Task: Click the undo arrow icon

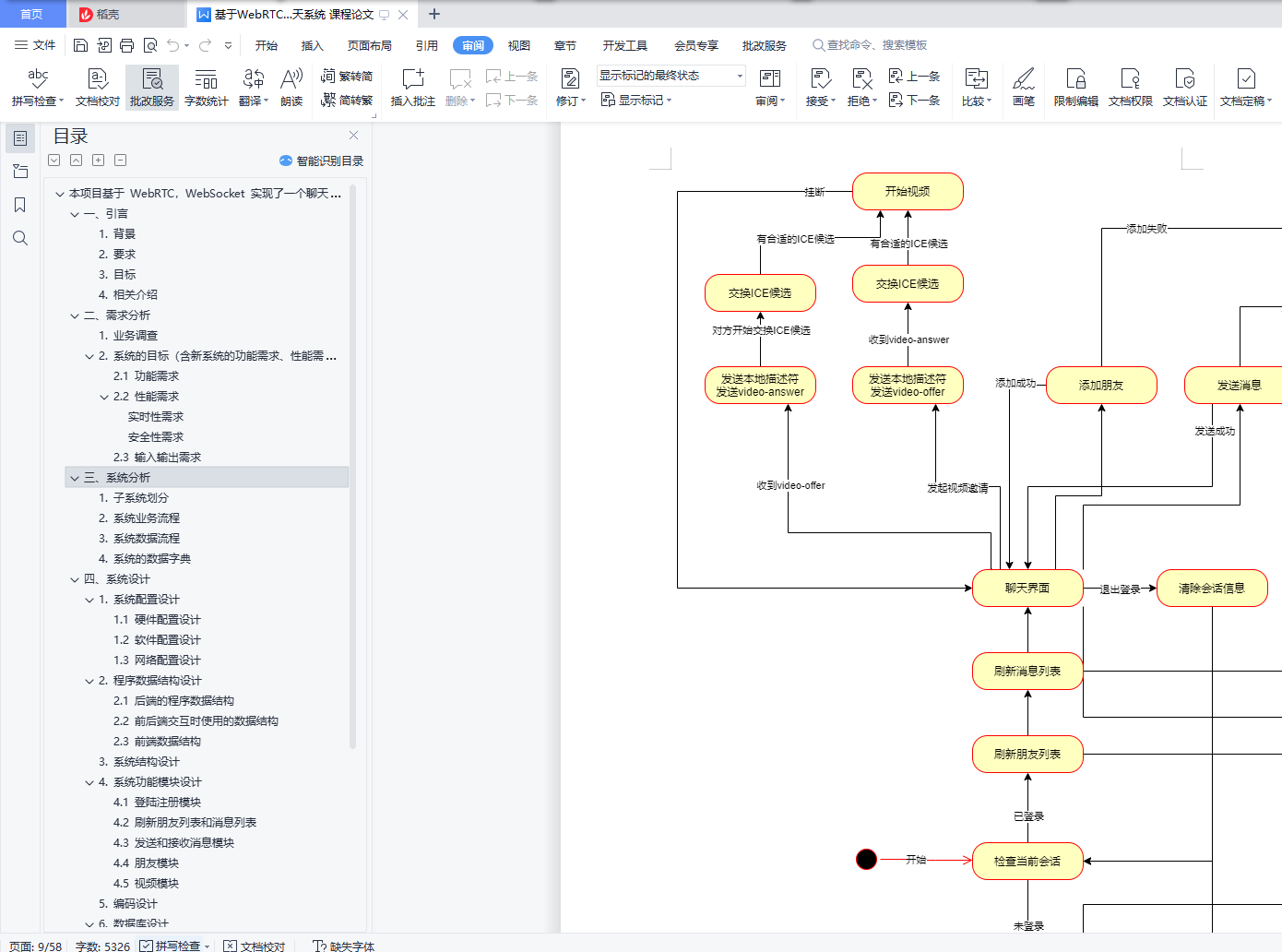Action: pyautogui.click(x=172, y=45)
